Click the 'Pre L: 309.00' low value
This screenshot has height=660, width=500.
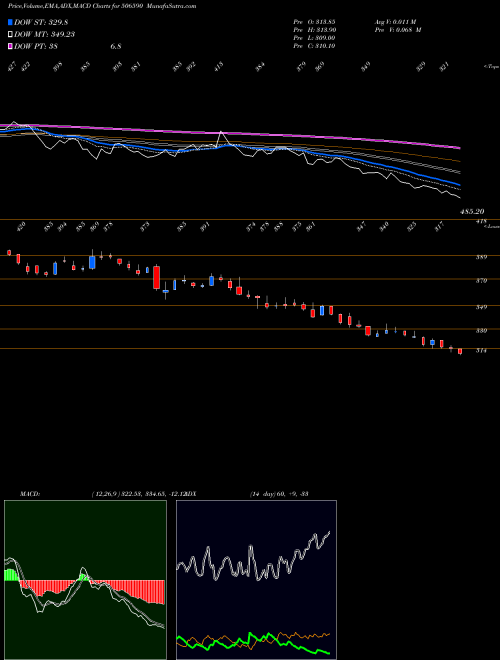[314, 38]
